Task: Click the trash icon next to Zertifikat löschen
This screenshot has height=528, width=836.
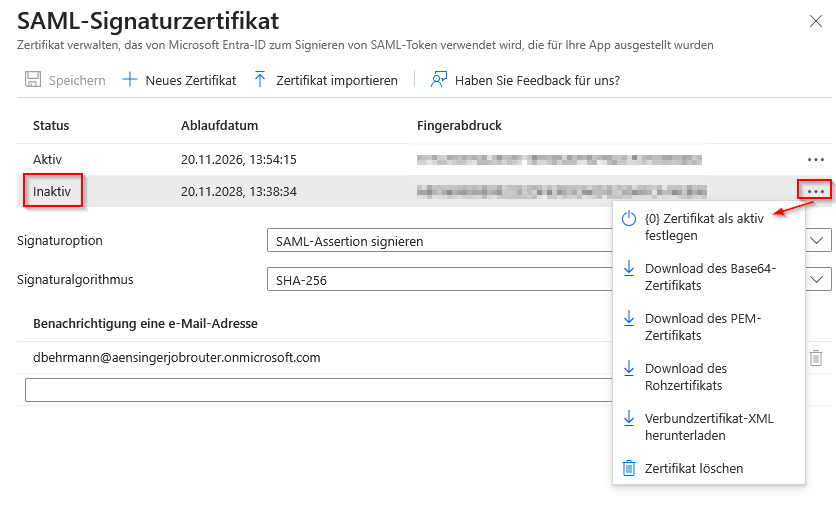Action: 629,468
